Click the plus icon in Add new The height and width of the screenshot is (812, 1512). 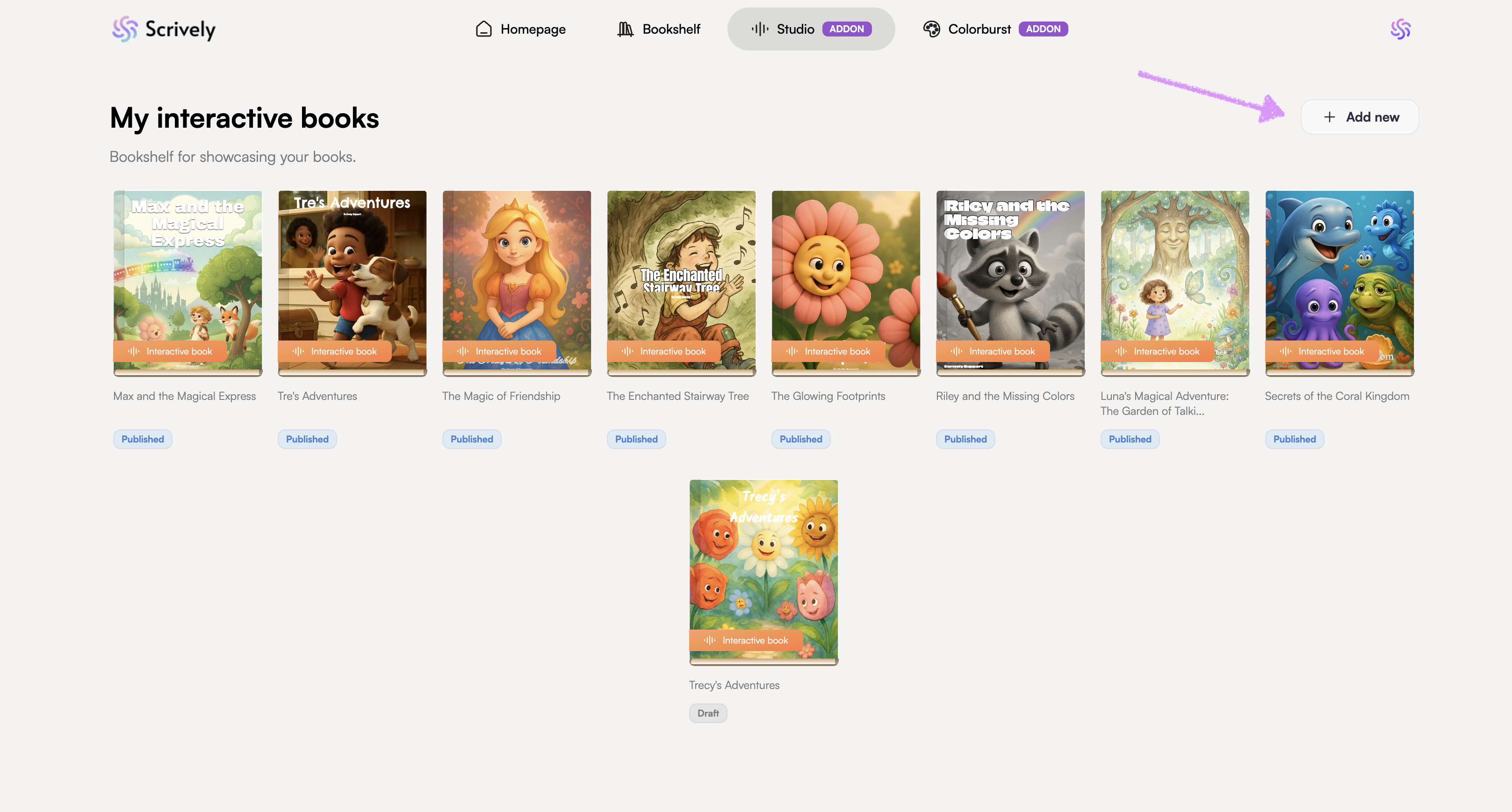(1330, 117)
